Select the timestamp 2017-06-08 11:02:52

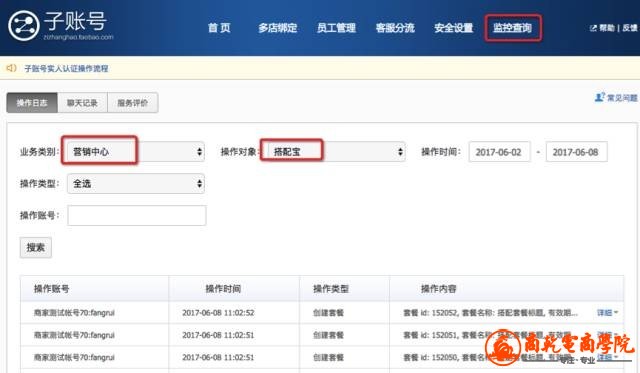click(x=218, y=313)
